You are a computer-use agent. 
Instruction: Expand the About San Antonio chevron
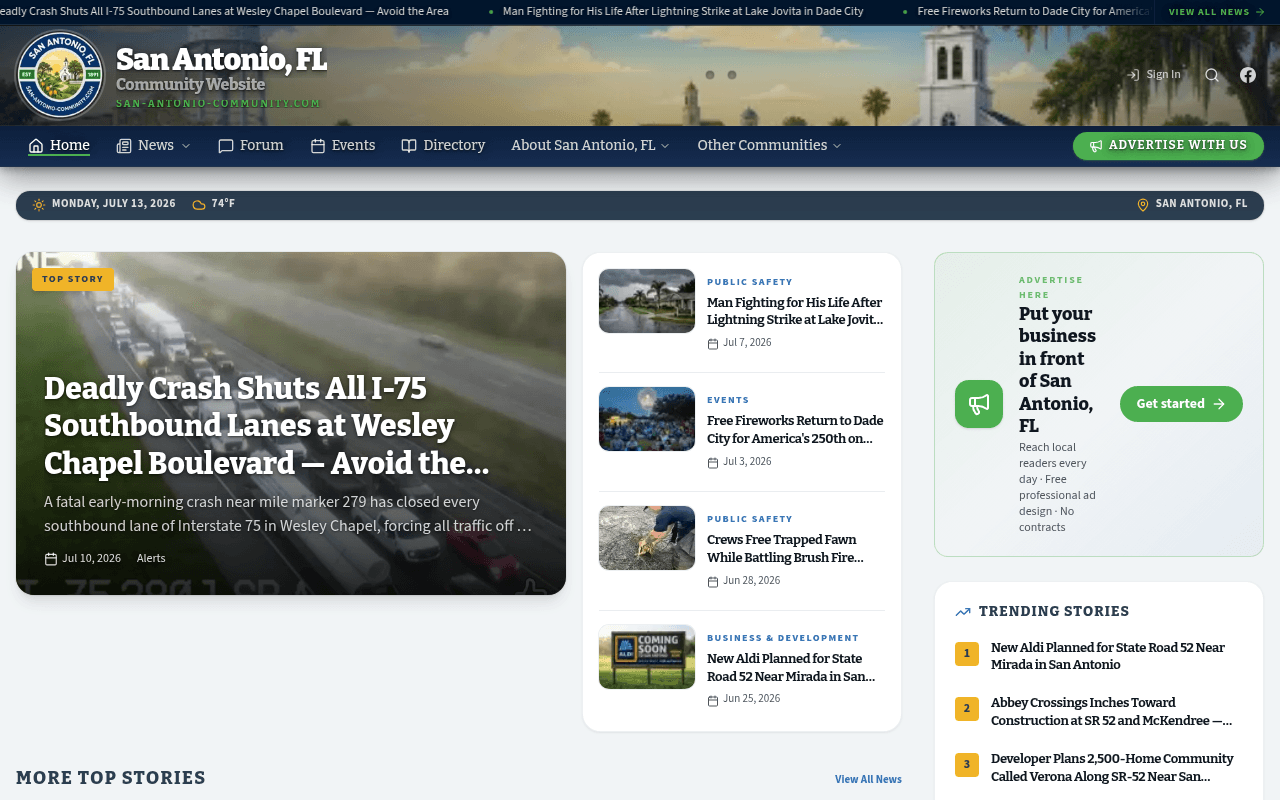[x=665, y=146]
